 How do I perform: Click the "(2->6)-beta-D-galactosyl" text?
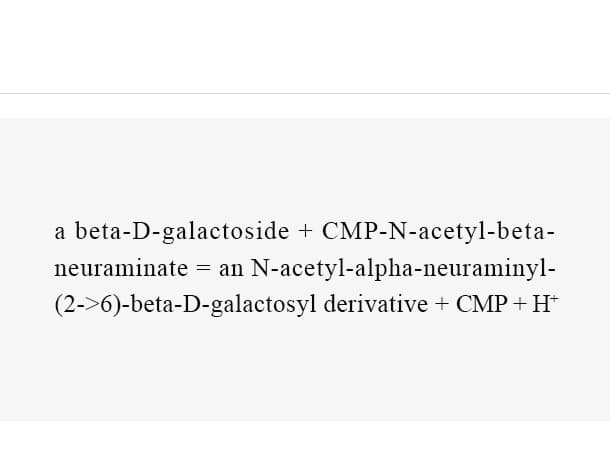pos(186,304)
